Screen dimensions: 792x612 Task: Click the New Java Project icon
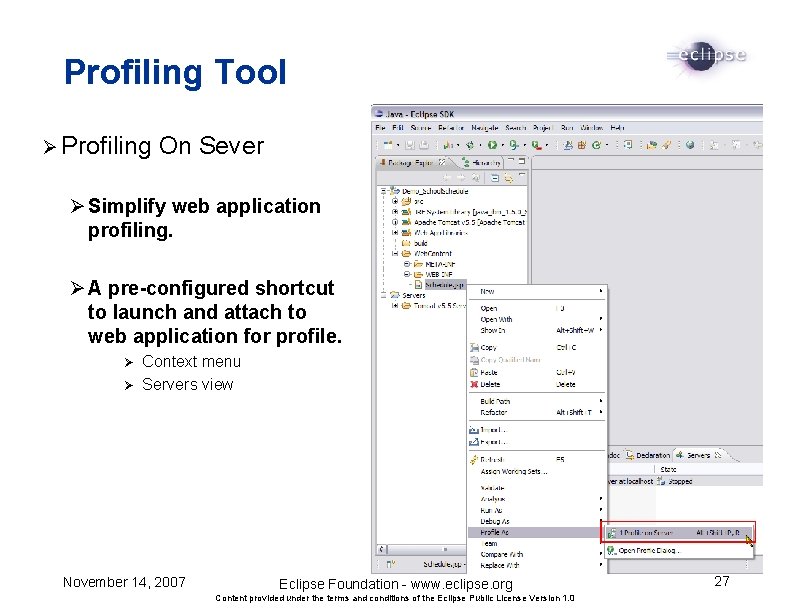(568, 145)
